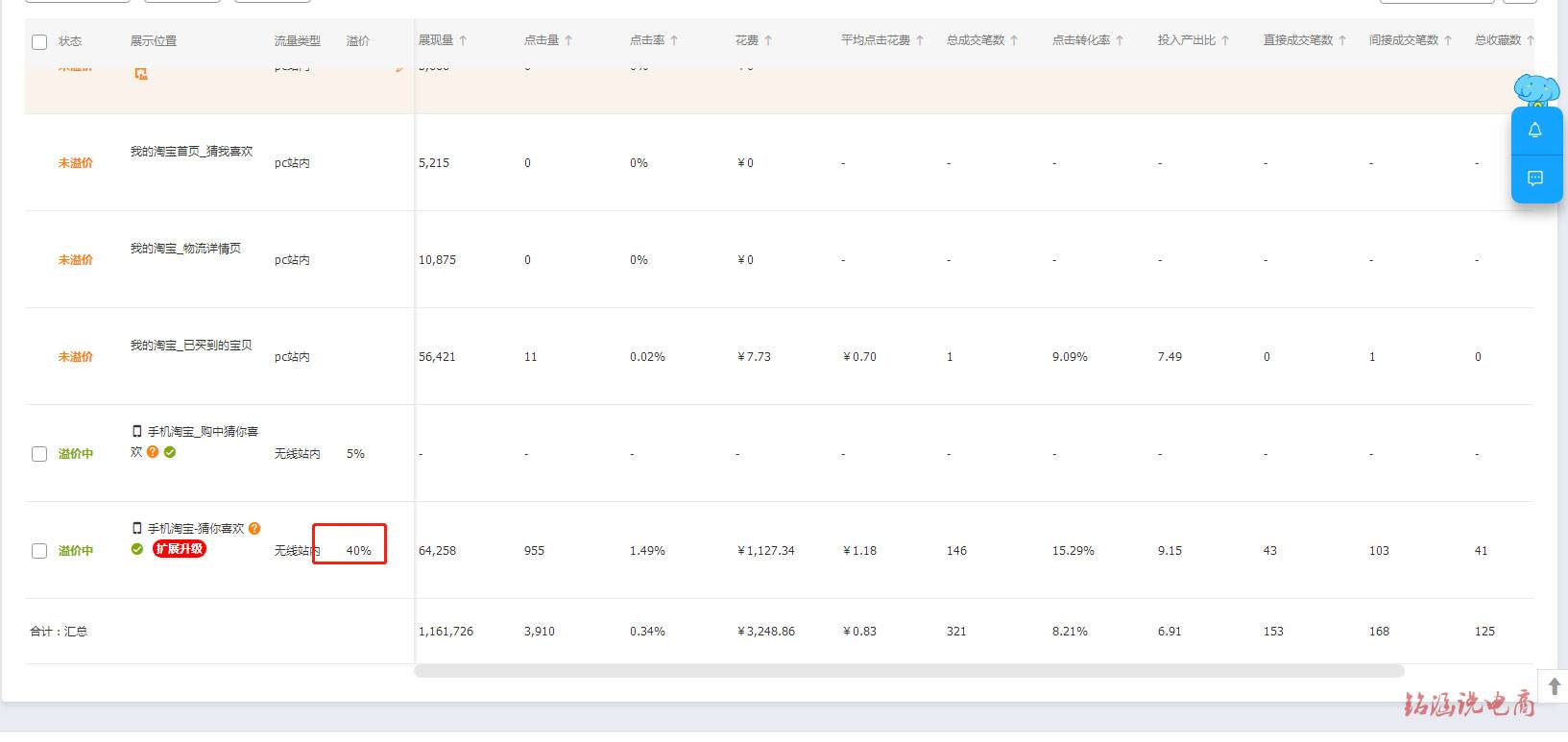
Task: Click 状态 column header label
Action: pyautogui.click(x=70, y=41)
